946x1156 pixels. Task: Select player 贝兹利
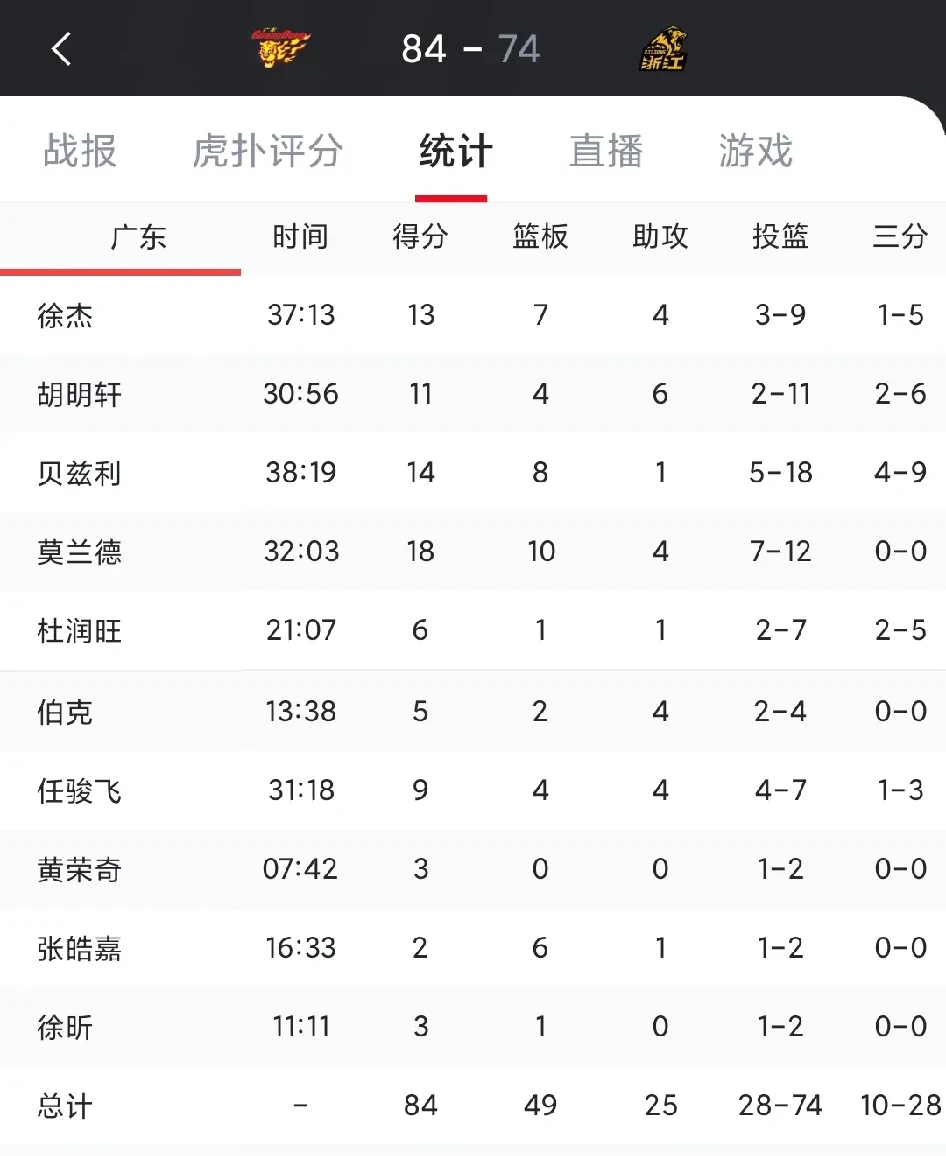tap(79, 473)
